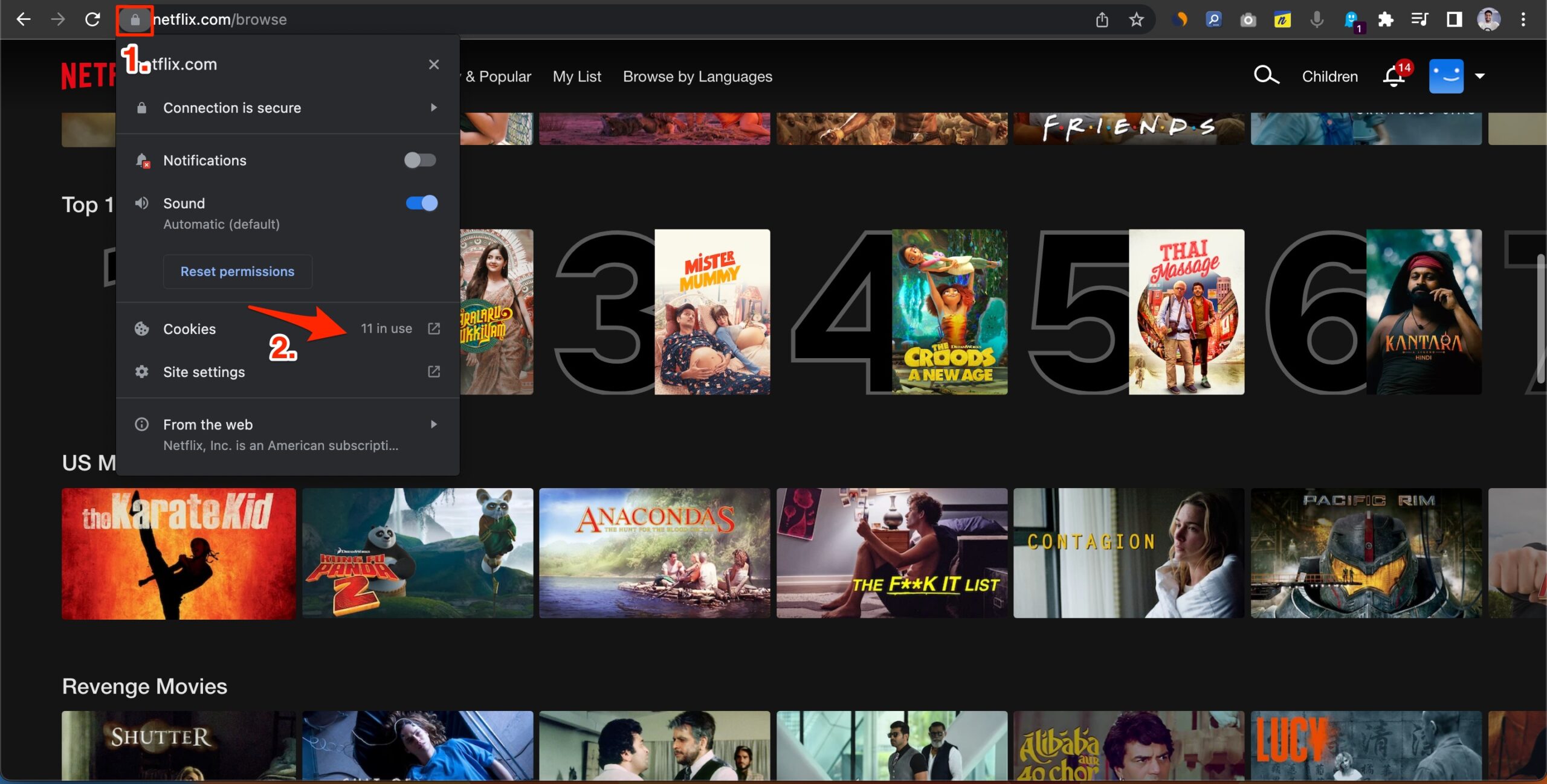Viewport: 1547px width, 784px height.
Task: Open the Extensions puzzle piece menu
Action: 1386,20
